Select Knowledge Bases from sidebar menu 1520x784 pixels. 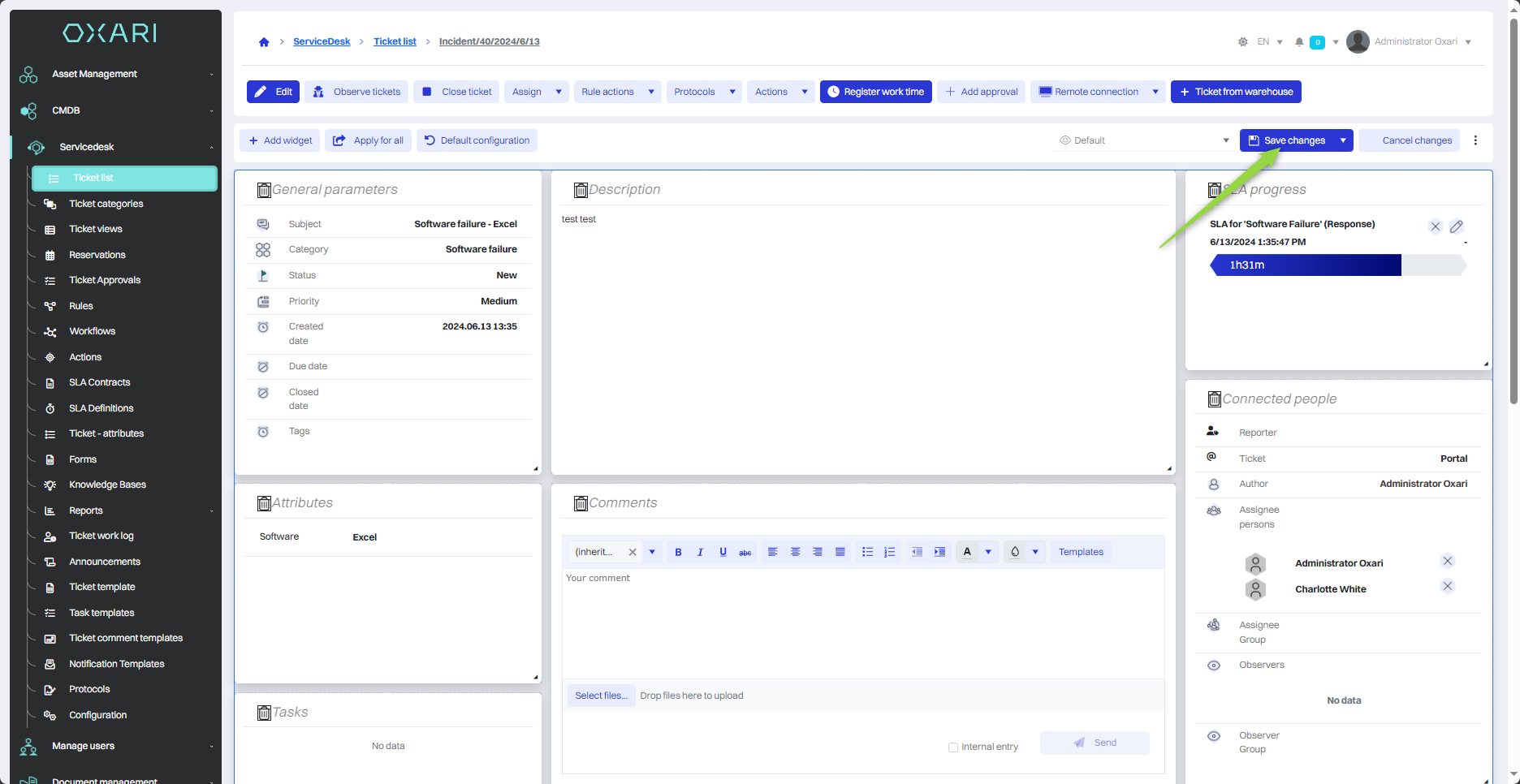107,485
